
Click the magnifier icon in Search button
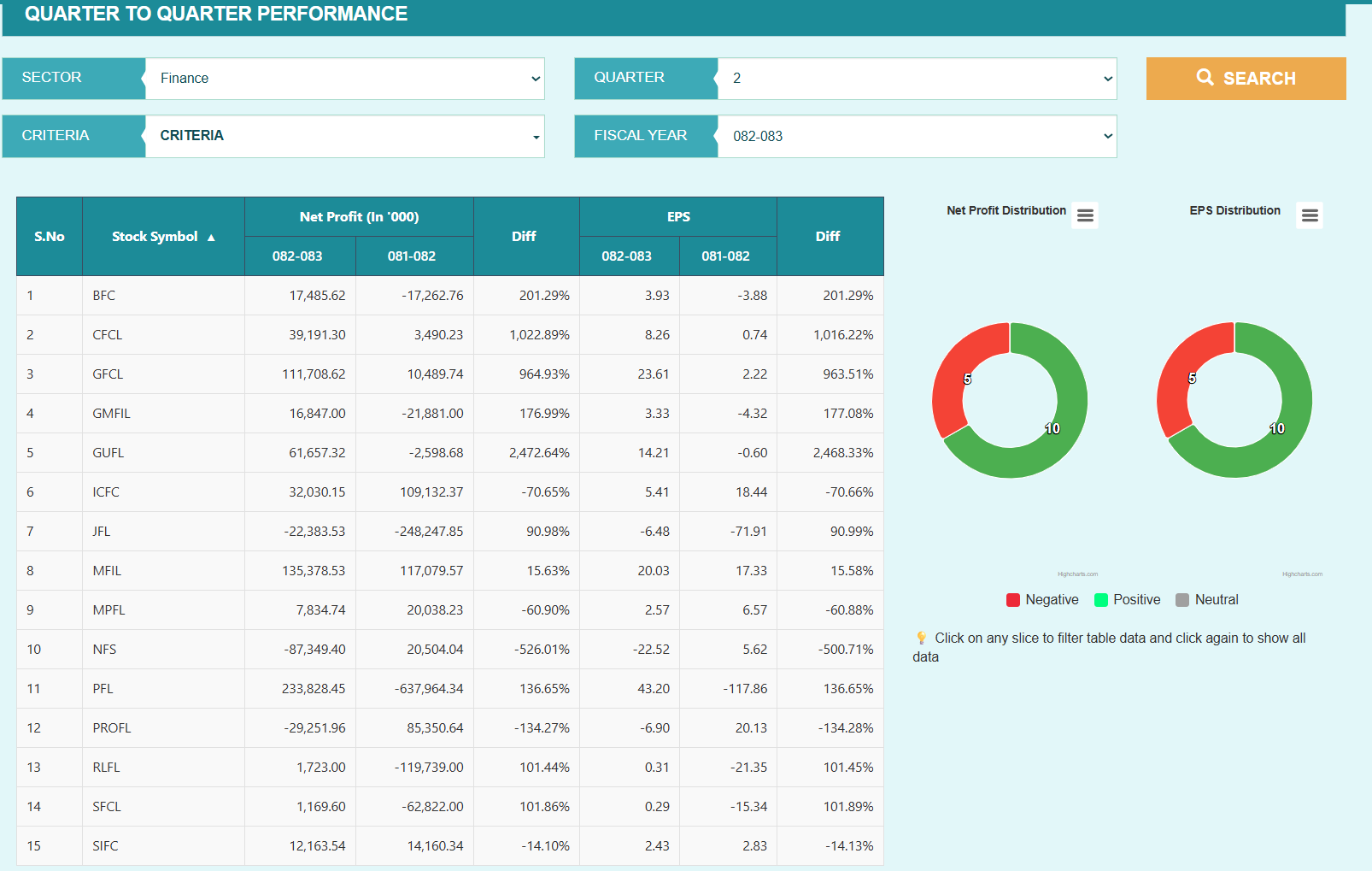1205,78
